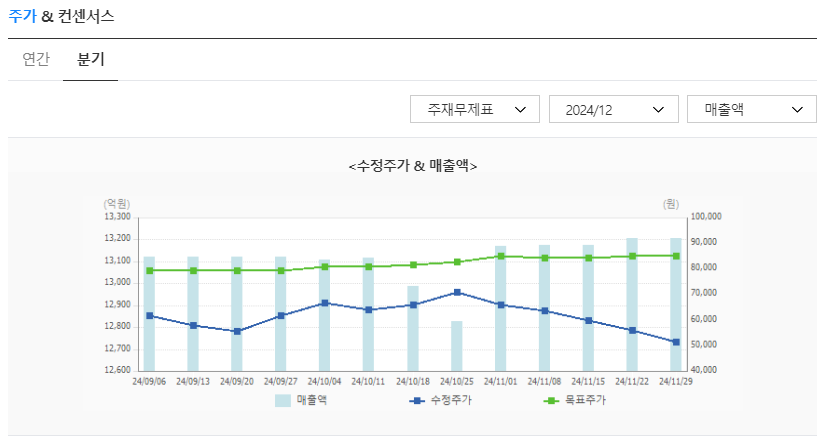Viewport: 830px width, 447px height.
Task: Click the 목표주가 legend label
Action: pyautogui.click(x=585, y=400)
